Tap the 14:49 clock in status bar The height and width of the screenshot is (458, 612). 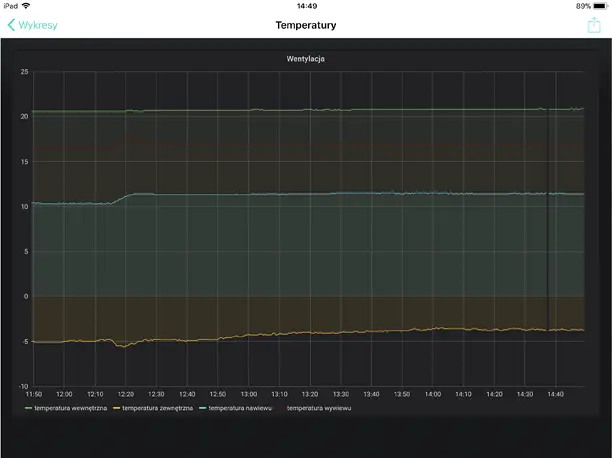click(x=306, y=6)
